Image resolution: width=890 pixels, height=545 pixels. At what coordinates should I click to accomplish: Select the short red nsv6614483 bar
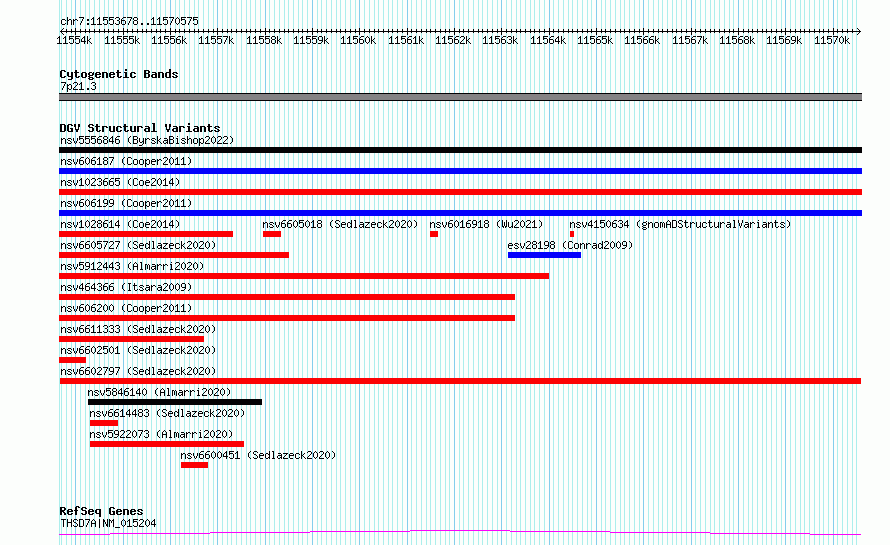[104, 423]
